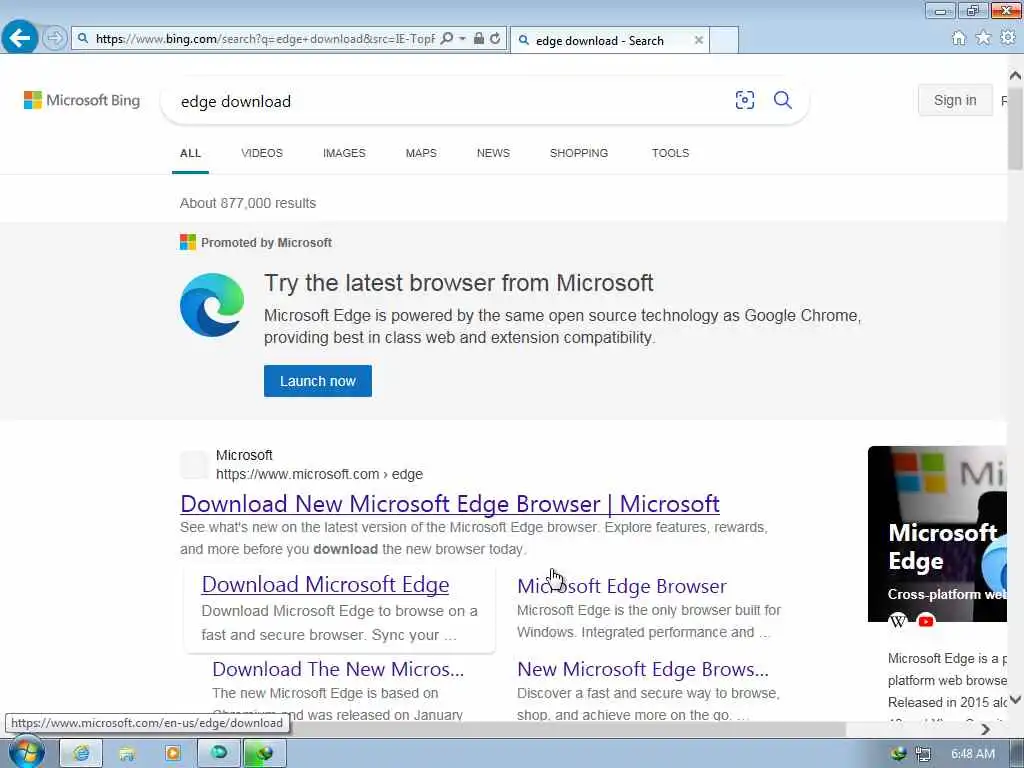Open a new blank tab
This screenshot has height=768, width=1024.
[724, 40]
